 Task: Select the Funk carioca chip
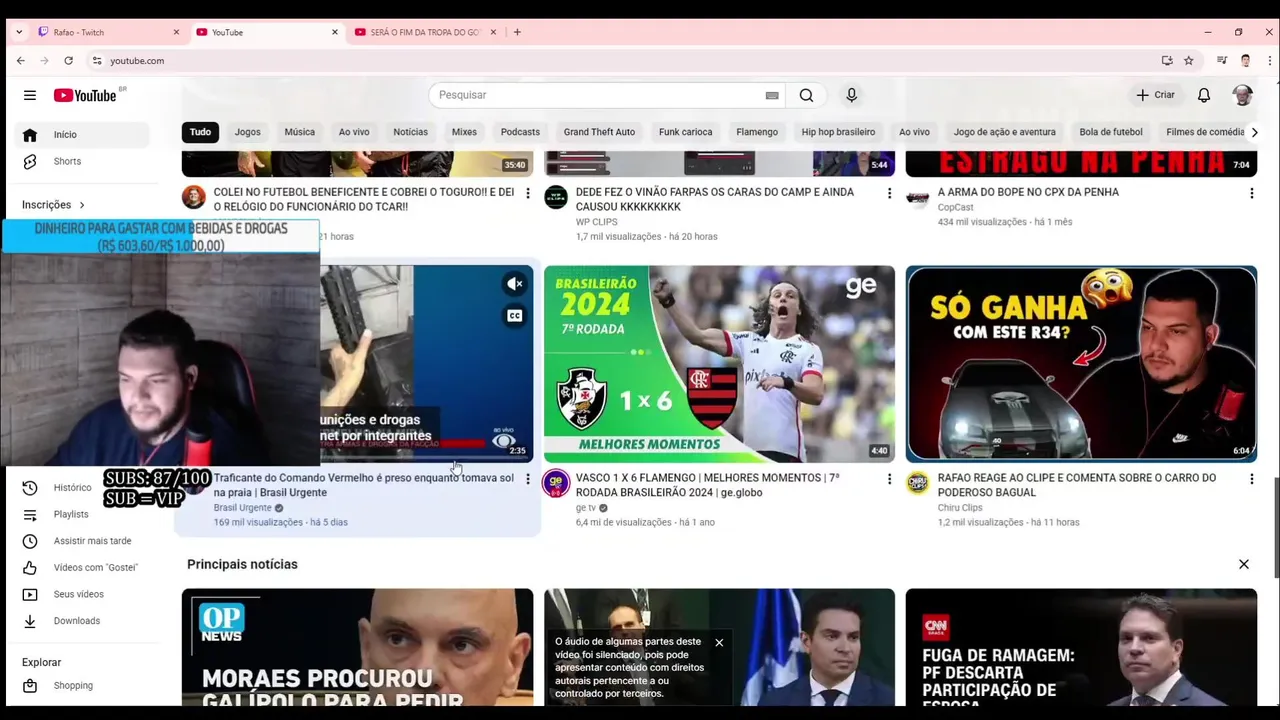point(685,132)
